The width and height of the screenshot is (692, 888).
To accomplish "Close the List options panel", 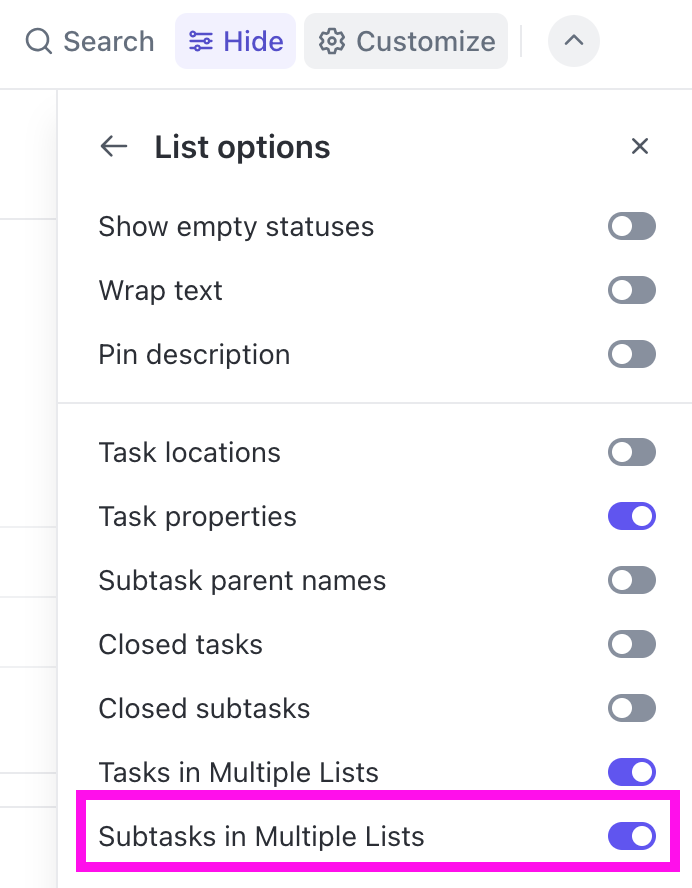I will coord(640,147).
